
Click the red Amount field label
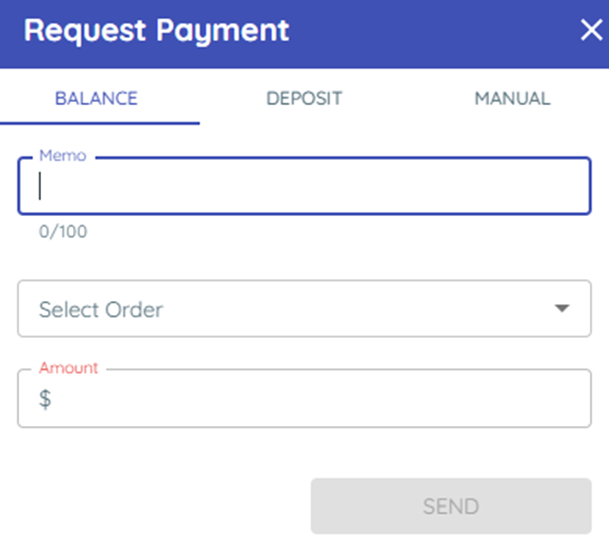click(69, 368)
